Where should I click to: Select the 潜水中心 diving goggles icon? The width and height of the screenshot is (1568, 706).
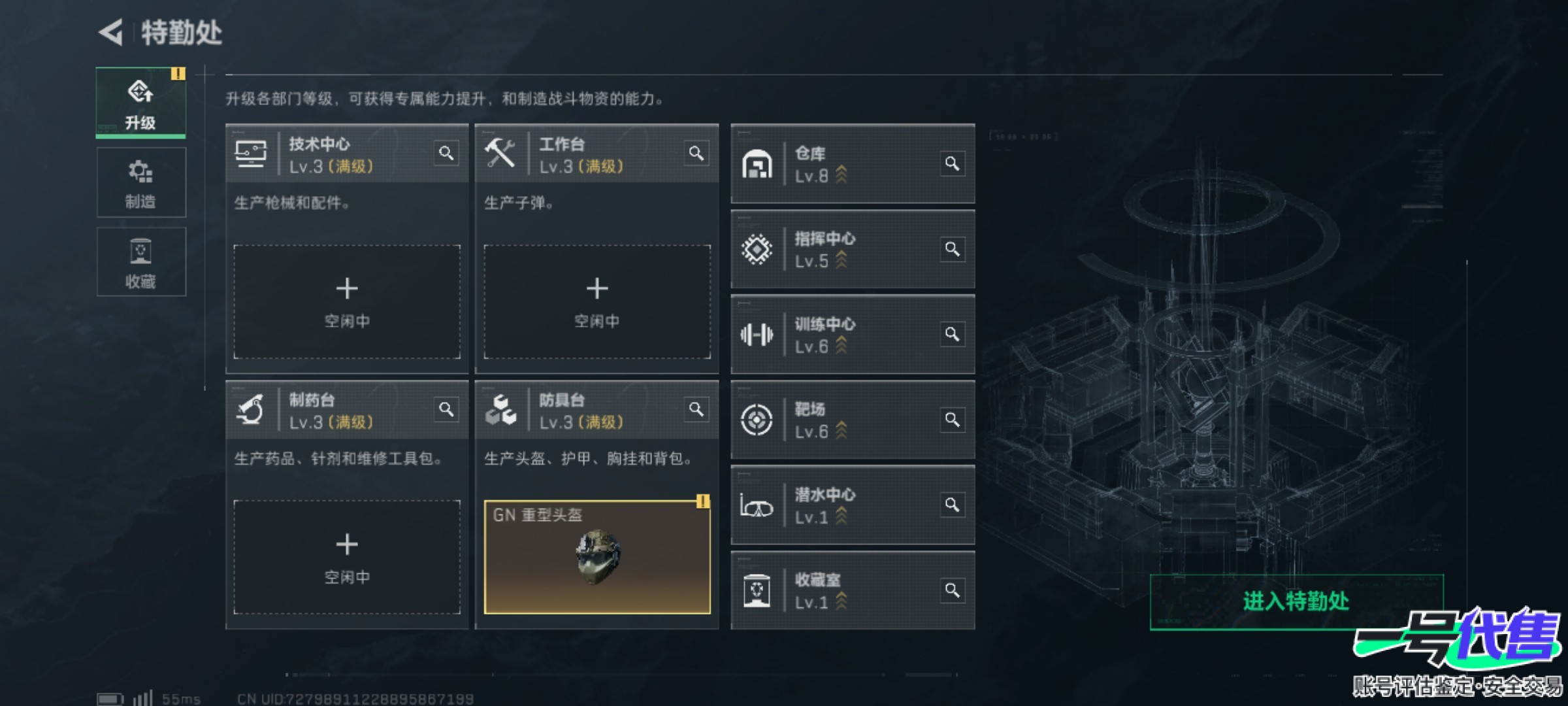point(757,506)
